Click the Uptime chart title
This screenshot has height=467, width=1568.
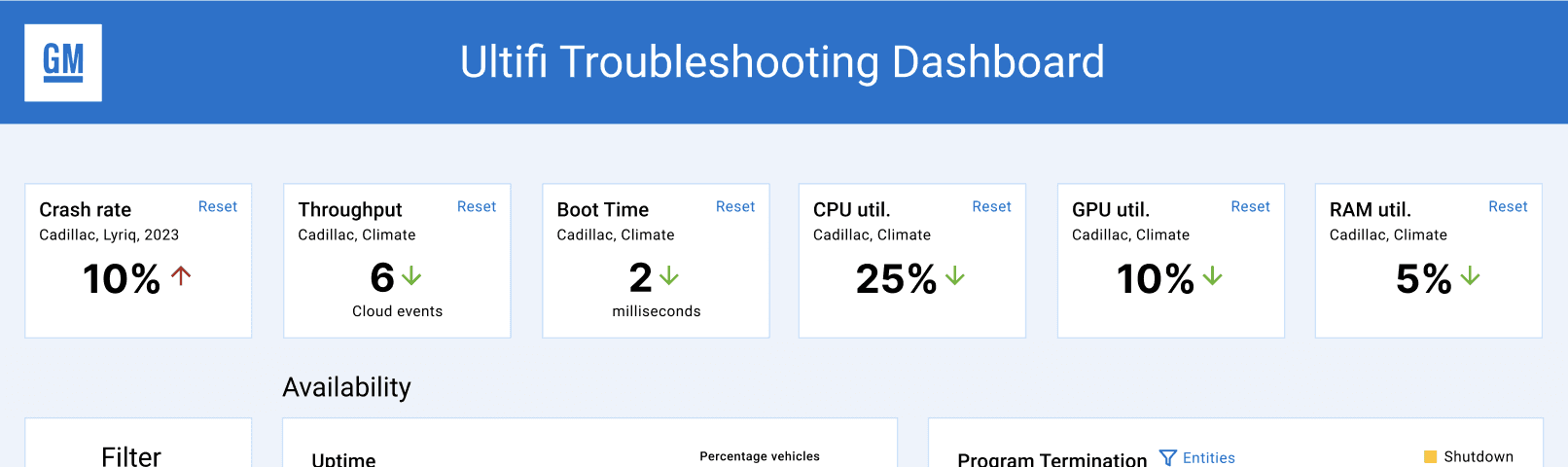pyautogui.click(x=343, y=458)
